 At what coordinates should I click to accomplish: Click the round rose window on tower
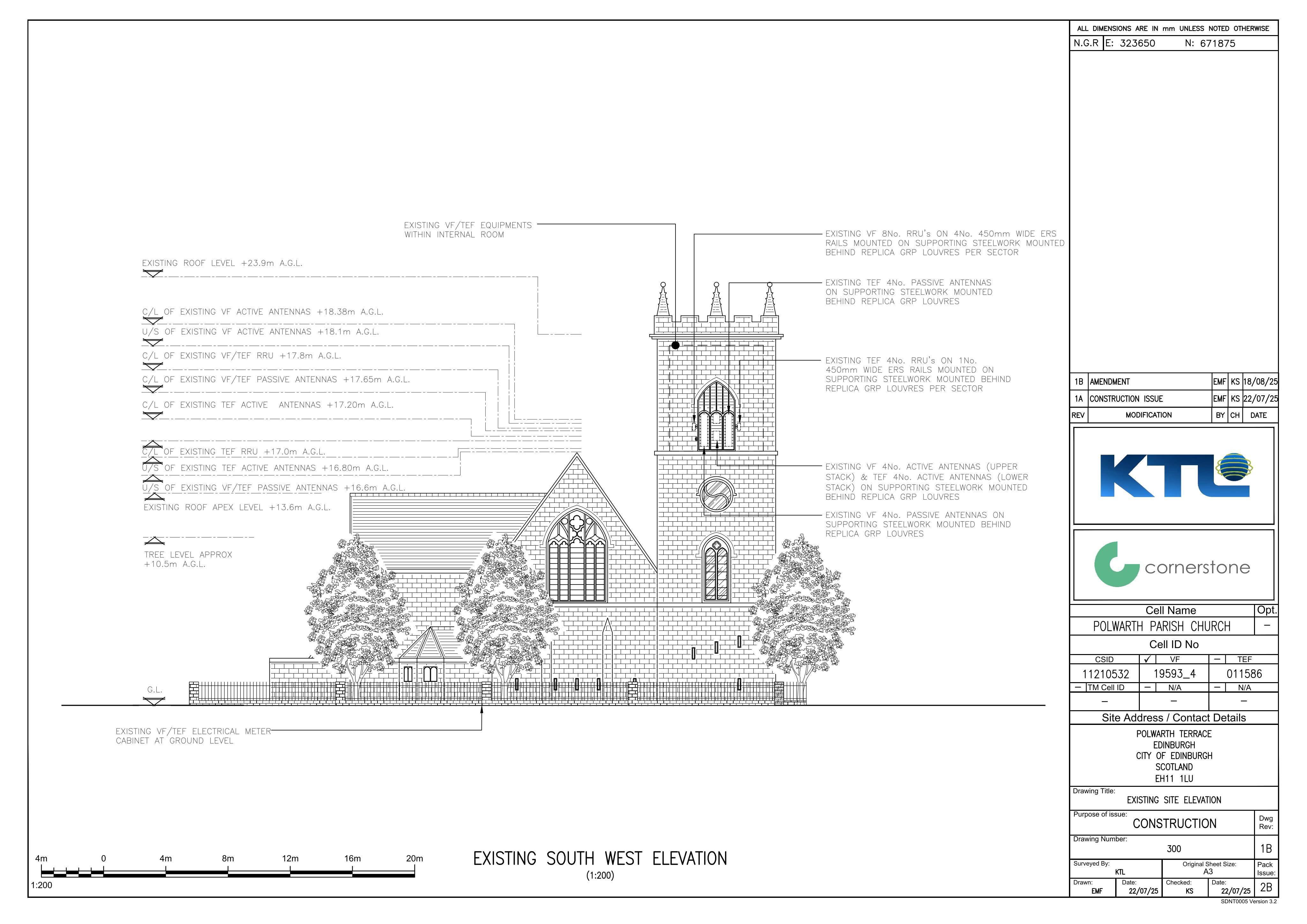(716, 494)
